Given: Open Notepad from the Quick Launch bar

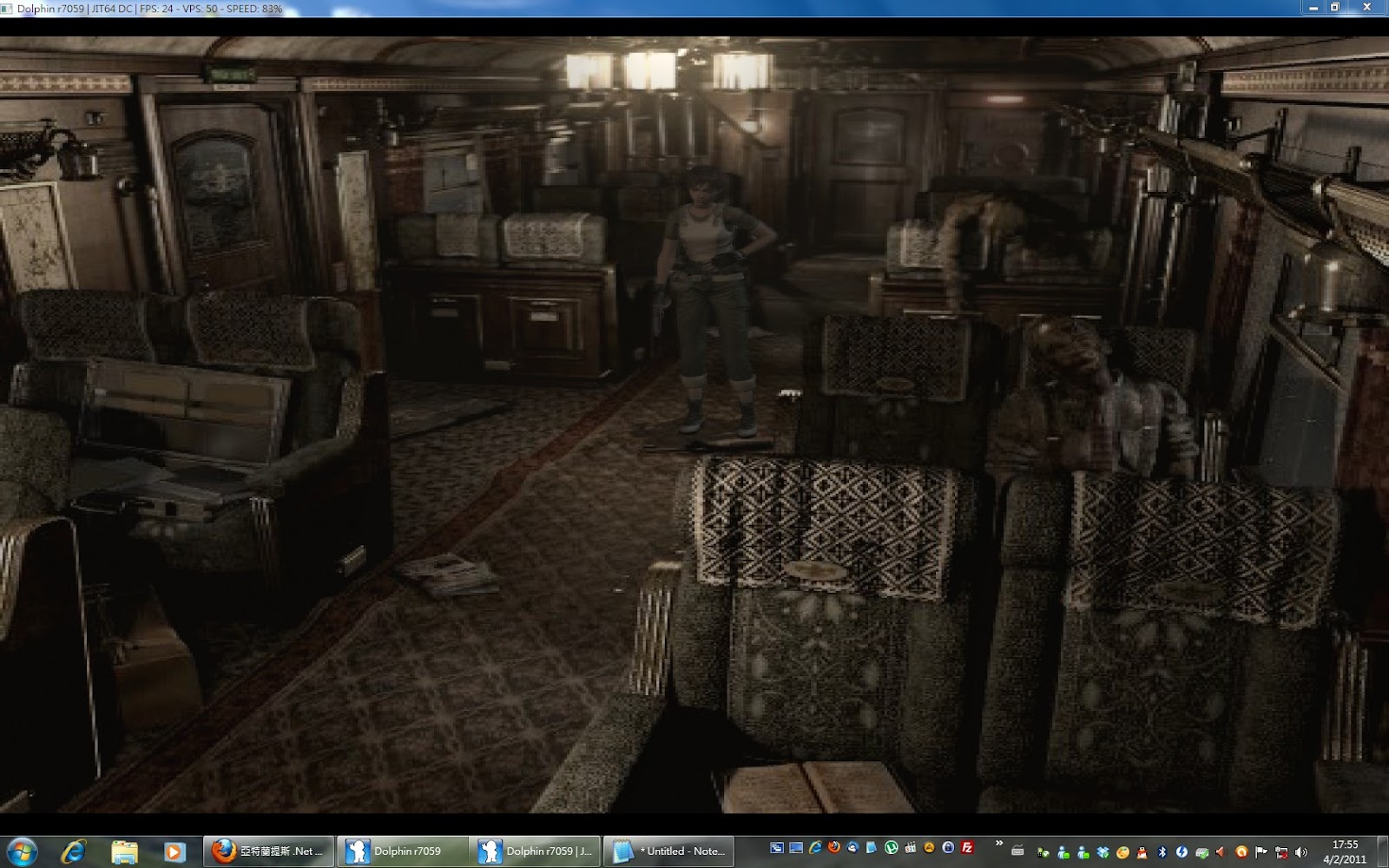Looking at the screenshot, I should [872, 848].
